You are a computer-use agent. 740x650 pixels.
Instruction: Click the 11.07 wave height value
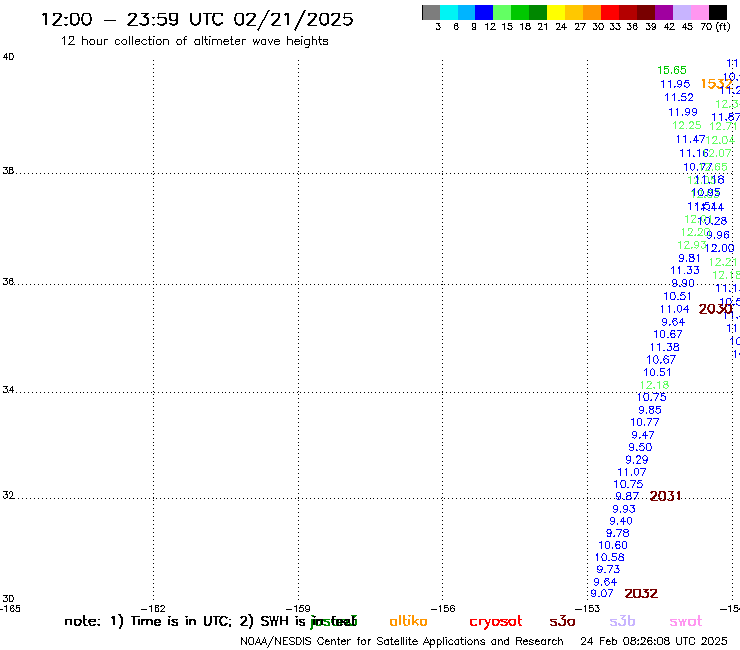pos(631,472)
